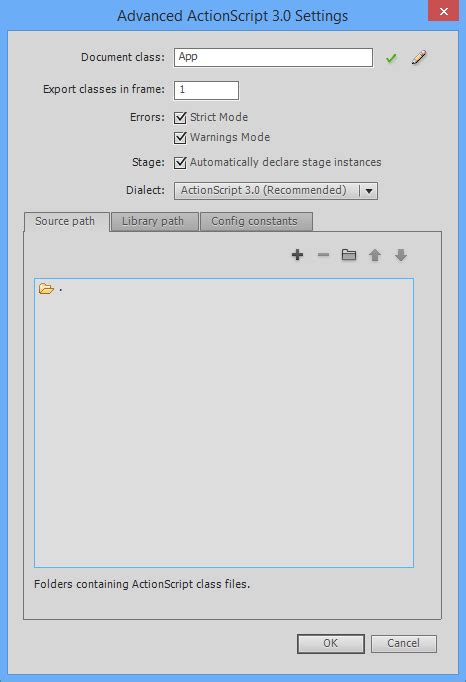
Task: Remove selected path with minus icon
Action: (323, 255)
